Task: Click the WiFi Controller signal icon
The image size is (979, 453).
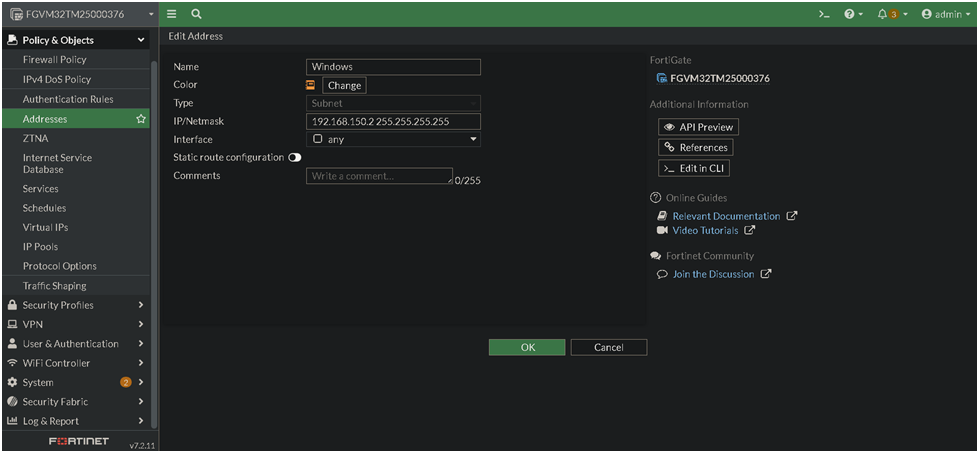Action: point(12,363)
